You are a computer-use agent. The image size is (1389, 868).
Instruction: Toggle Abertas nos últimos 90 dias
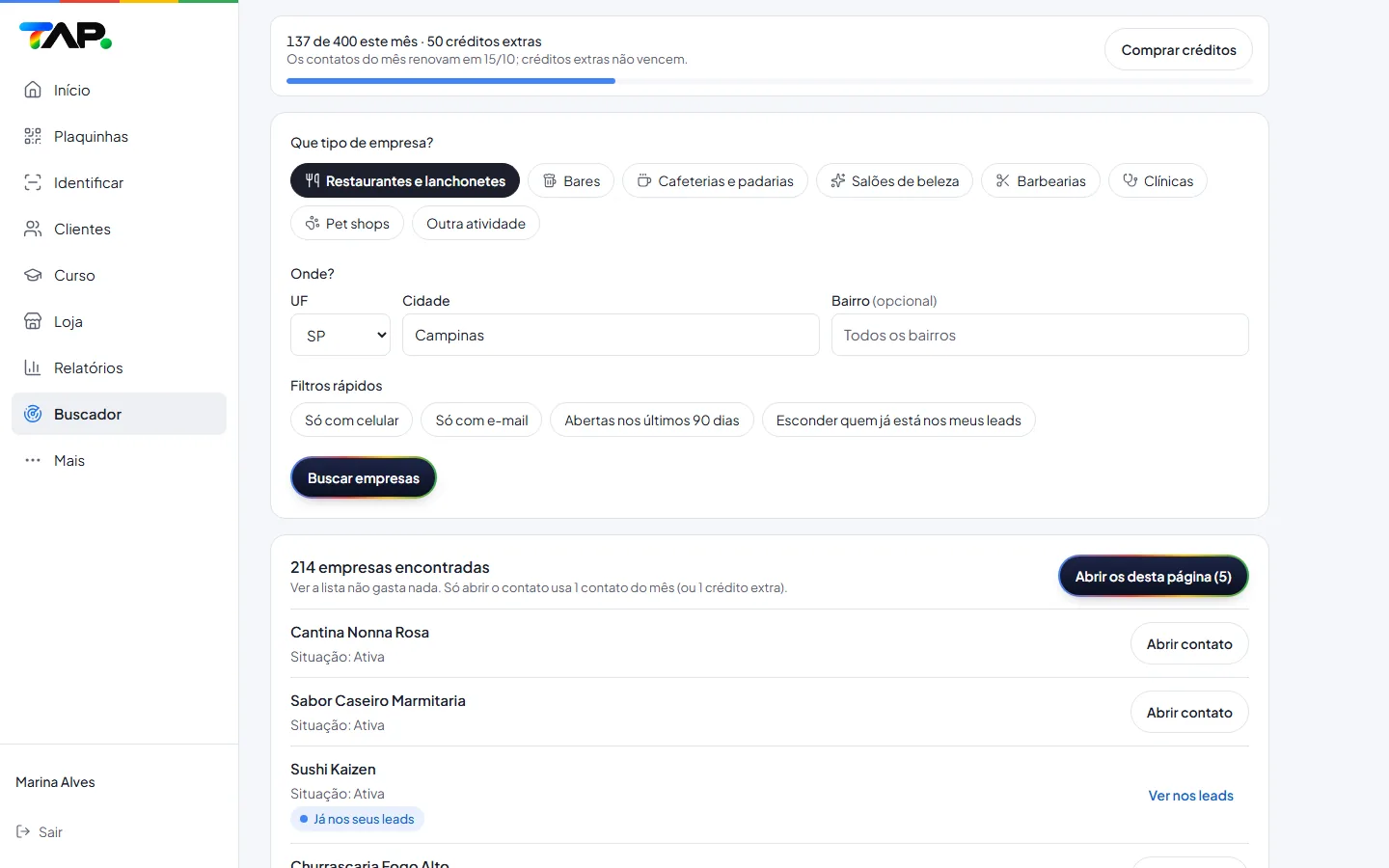652,420
